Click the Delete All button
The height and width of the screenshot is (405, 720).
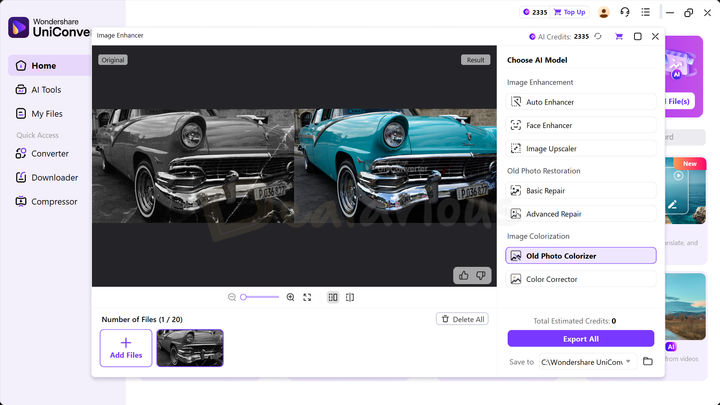tap(462, 319)
